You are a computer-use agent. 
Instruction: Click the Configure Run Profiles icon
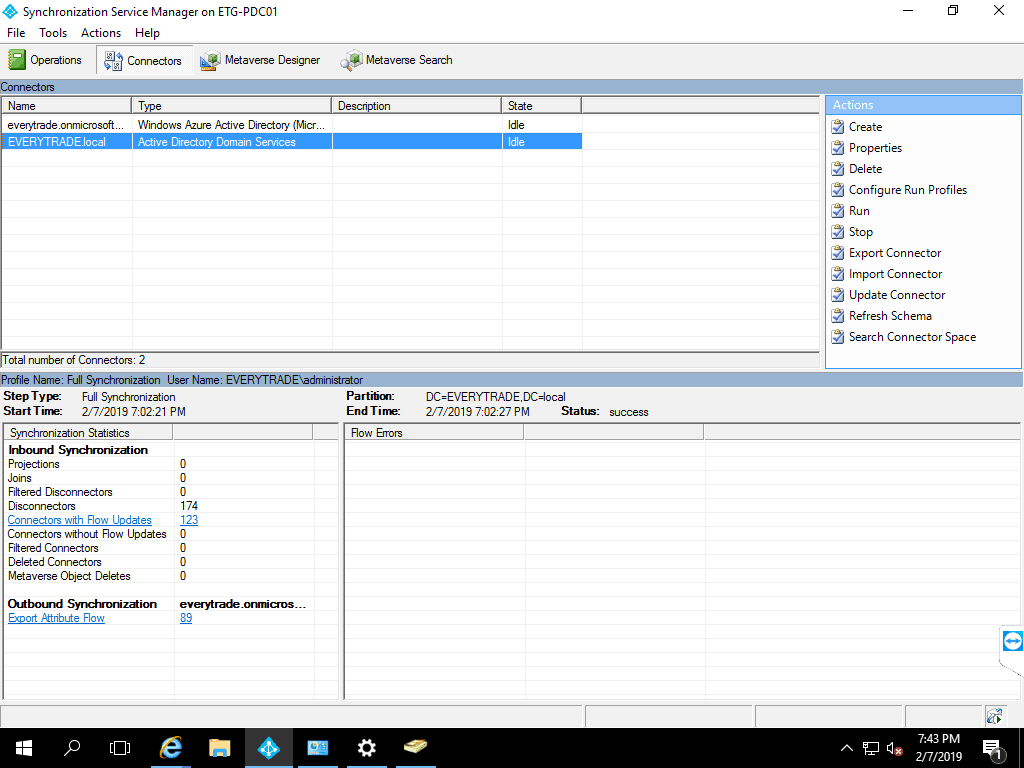[x=838, y=190]
